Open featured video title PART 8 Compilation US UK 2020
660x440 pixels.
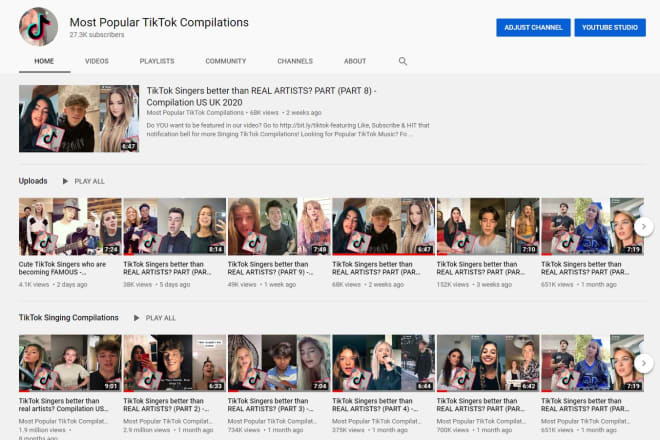261,96
